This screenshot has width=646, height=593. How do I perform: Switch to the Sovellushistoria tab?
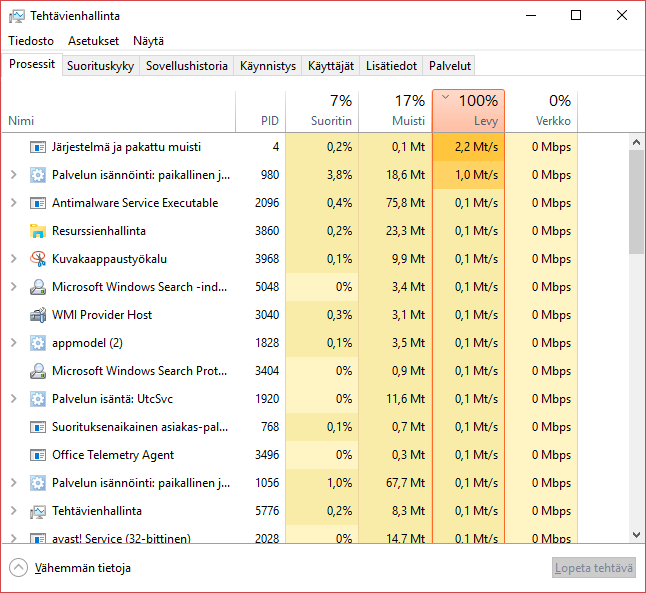coord(187,66)
